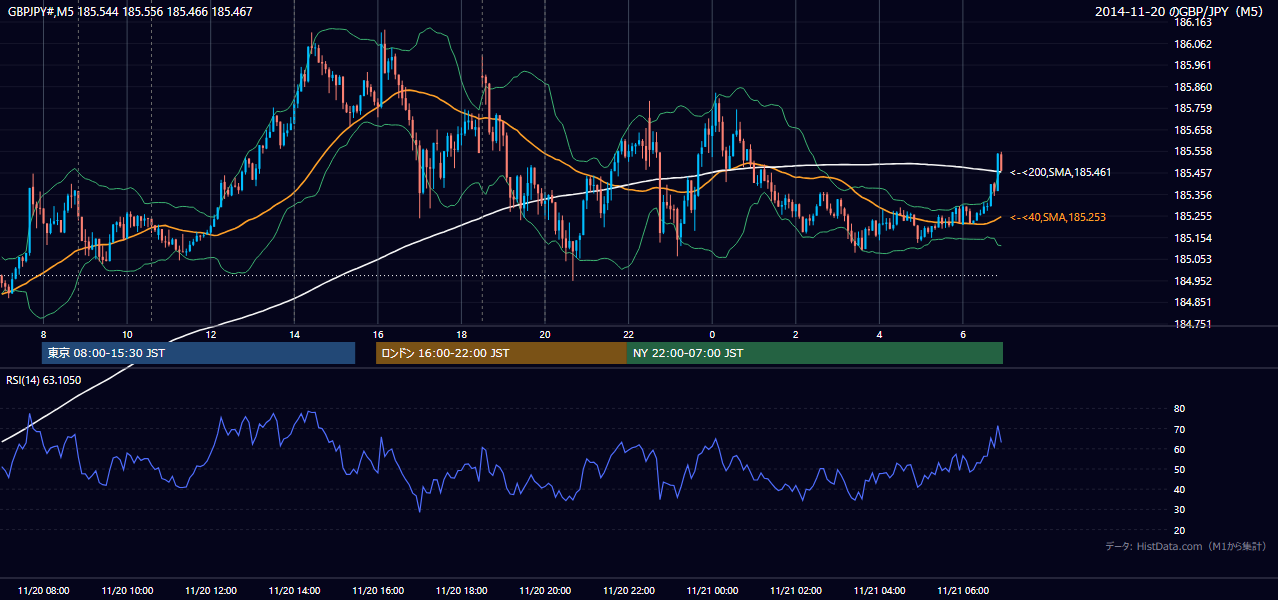This screenshot has width=1278, height=600.
Task: Click the 185.961 price axis label
Action: [x=1192, y=65]
